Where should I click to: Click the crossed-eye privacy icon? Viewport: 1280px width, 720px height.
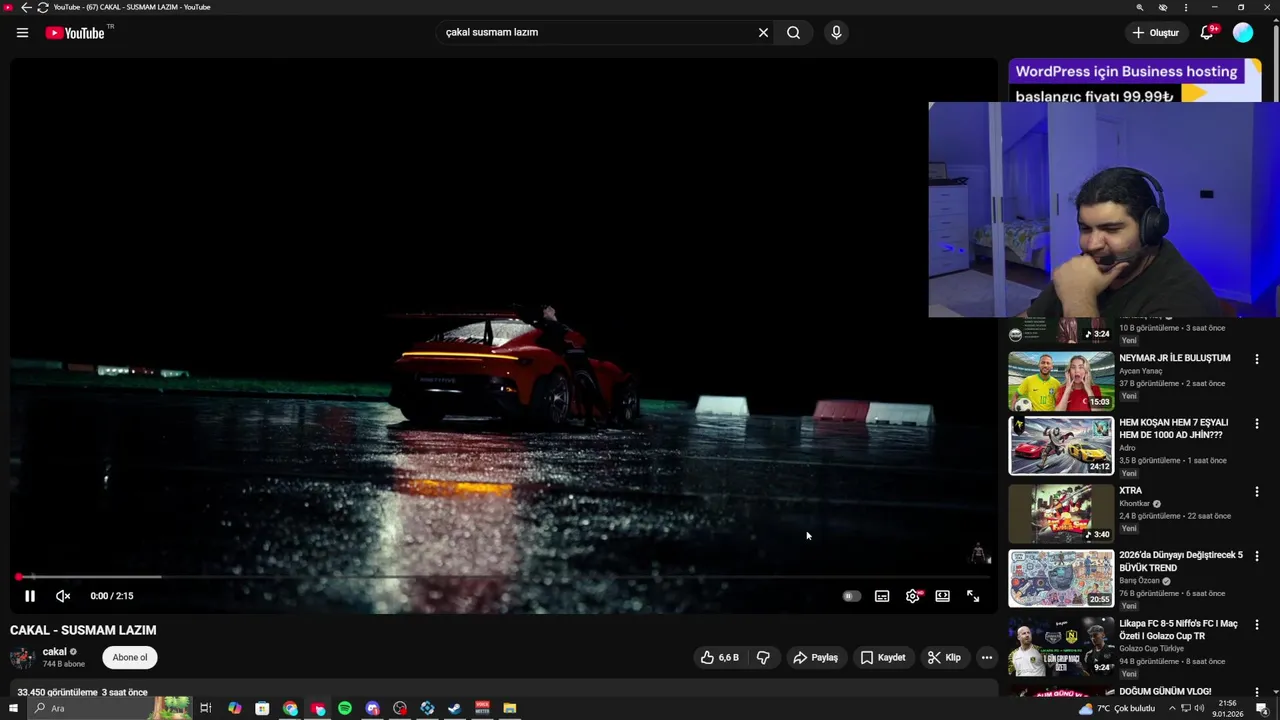(1163, 7)
